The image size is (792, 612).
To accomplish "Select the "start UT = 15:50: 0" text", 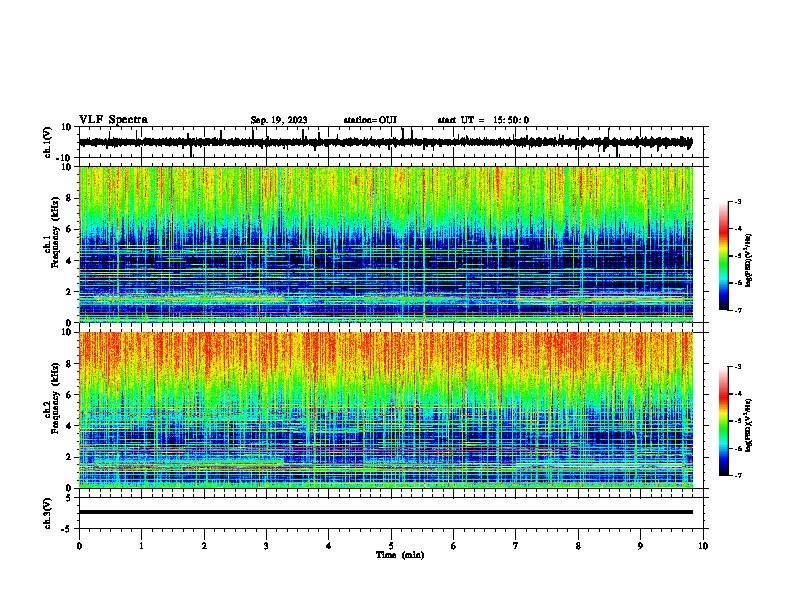I will [x=483, y=120].
